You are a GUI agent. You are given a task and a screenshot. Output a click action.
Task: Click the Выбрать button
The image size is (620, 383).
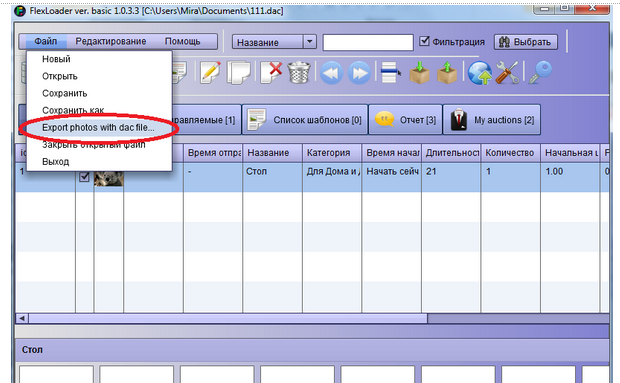coord(525,42)
